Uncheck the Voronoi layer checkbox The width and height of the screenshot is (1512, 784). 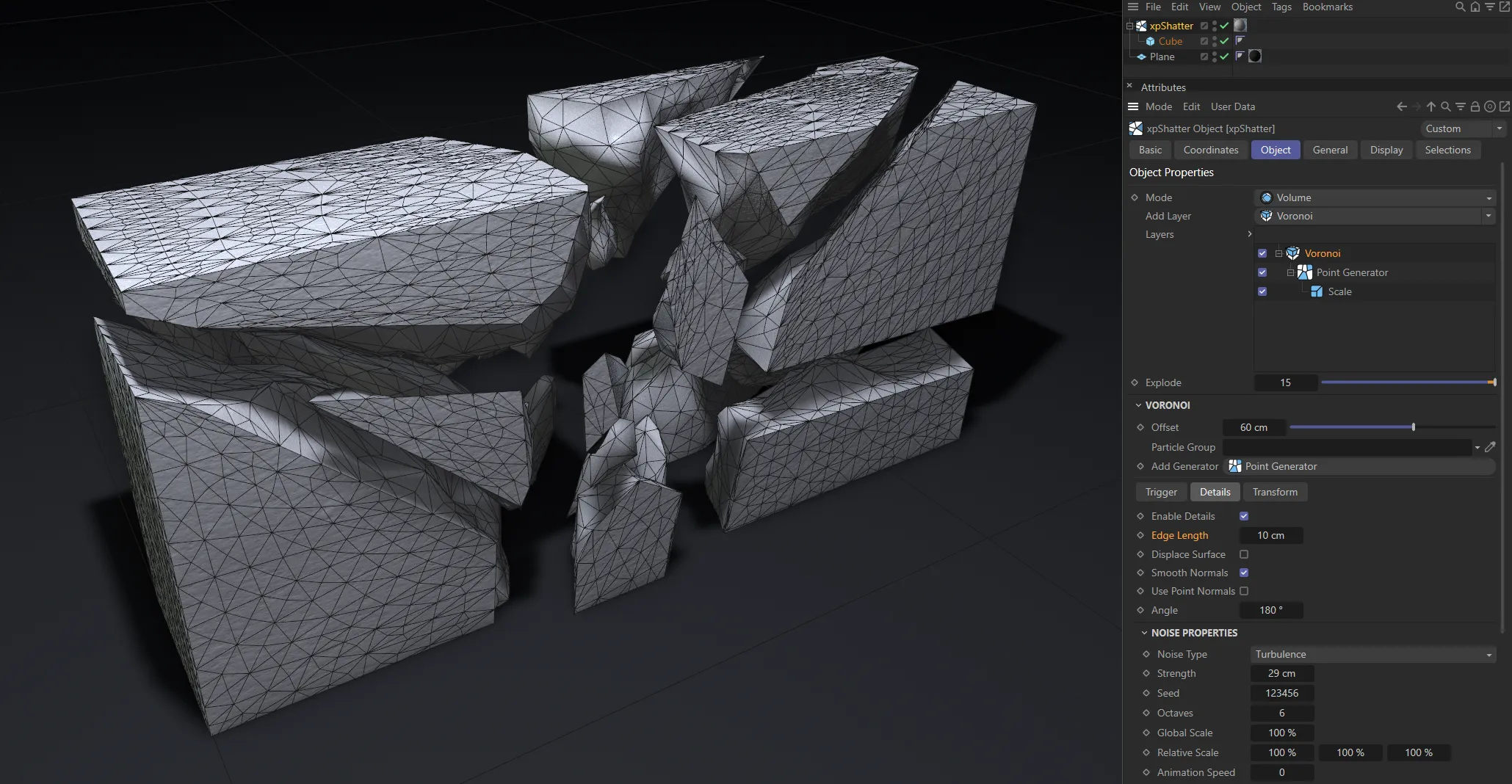coord(1262,253)
